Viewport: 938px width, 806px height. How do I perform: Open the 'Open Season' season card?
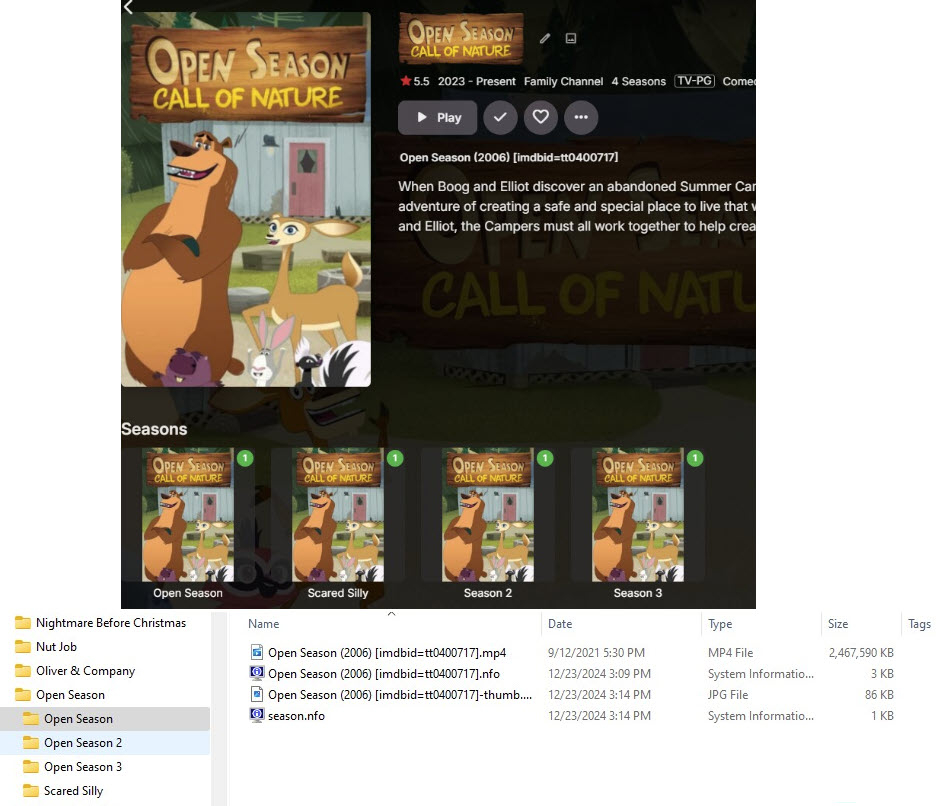click(x=188, y=515)
